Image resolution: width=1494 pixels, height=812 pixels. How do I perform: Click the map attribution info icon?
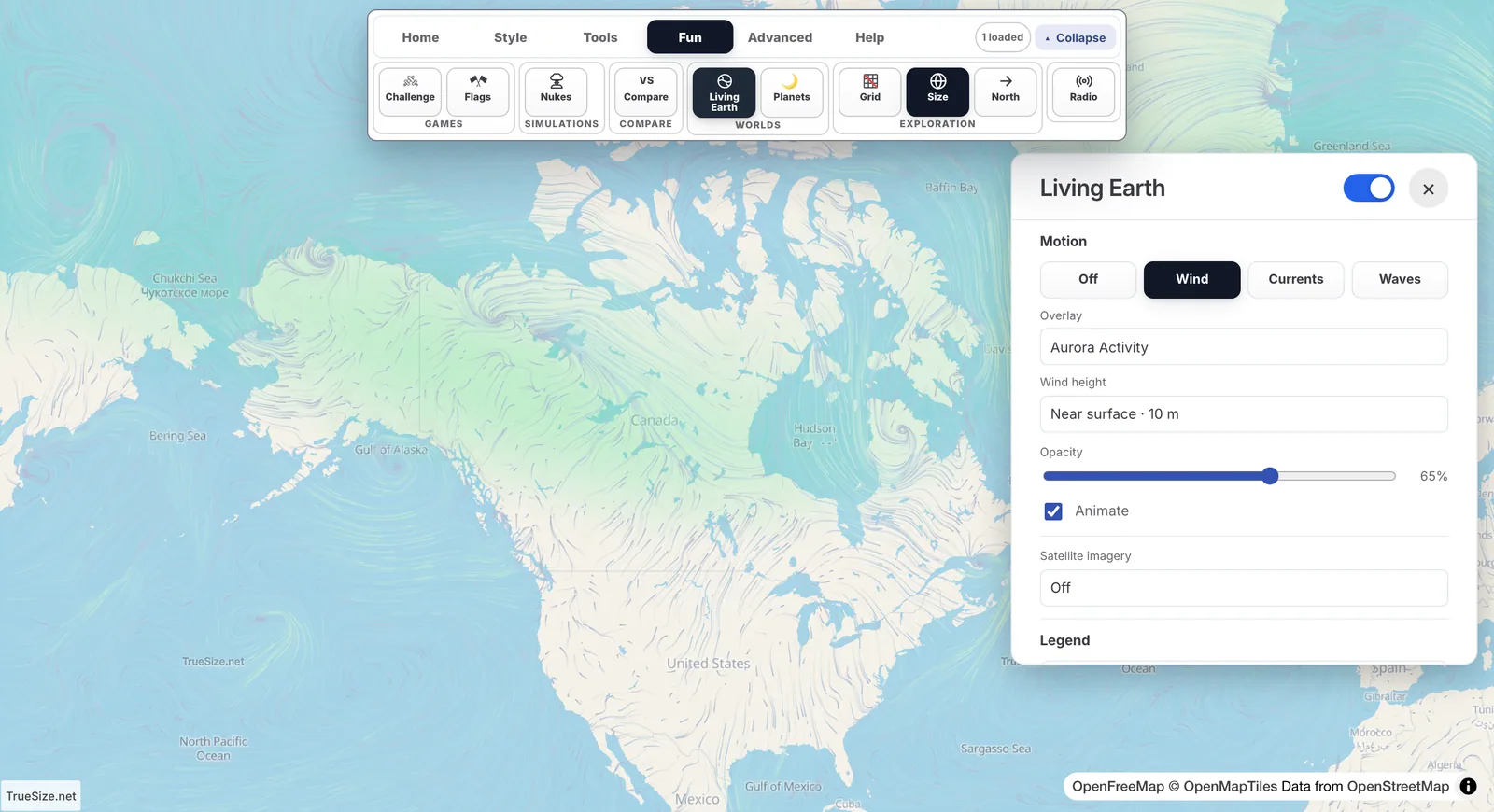(x=1468, y=786)
